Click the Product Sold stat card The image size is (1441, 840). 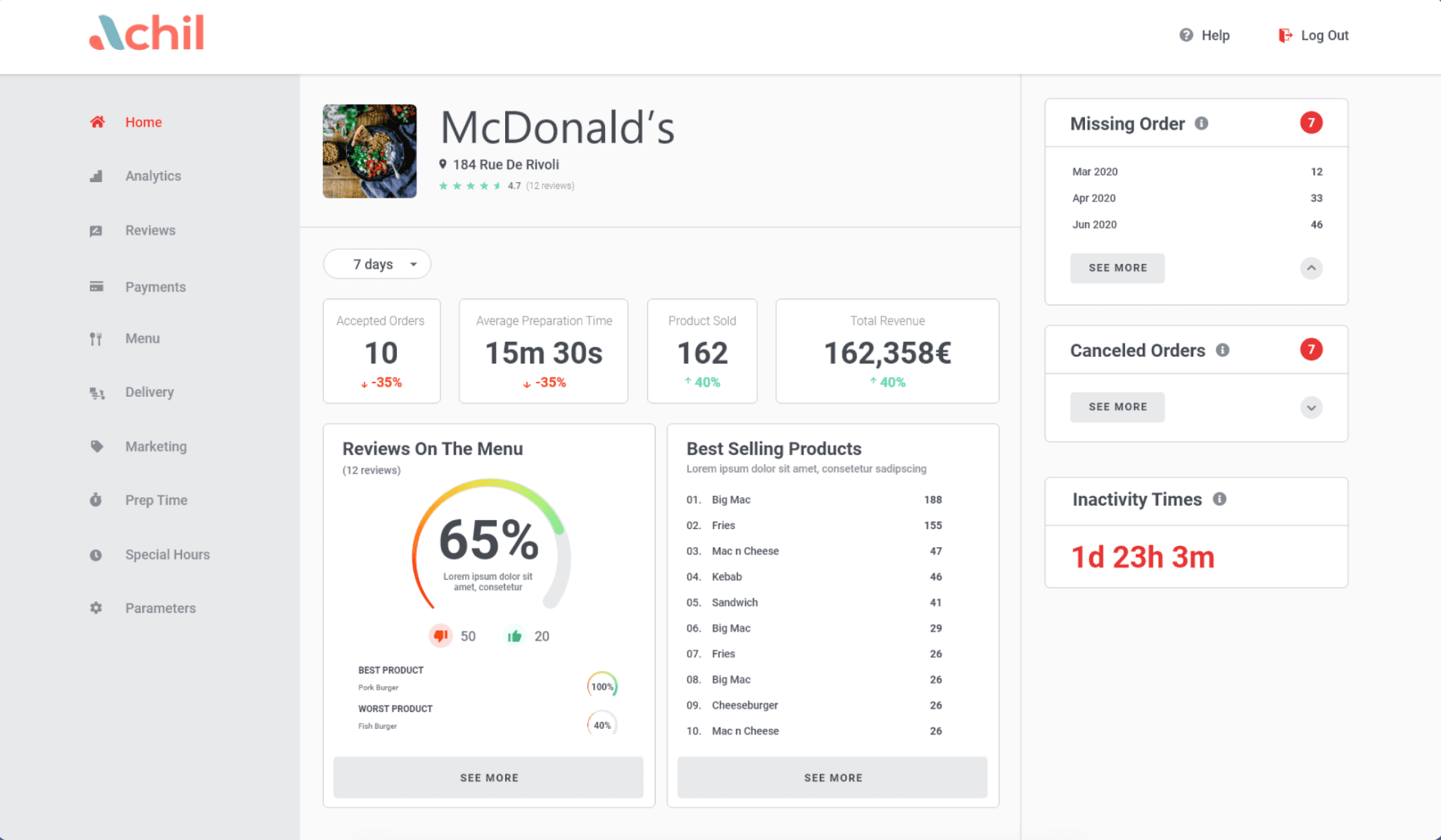[x=702, y=351]
